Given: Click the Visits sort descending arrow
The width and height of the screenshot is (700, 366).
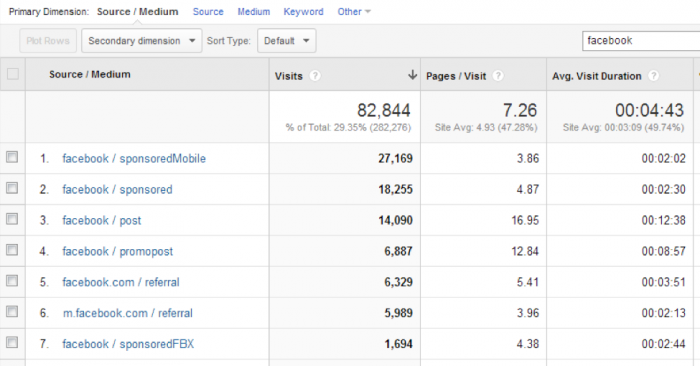Looking at the screenshot, I should [x=412, y=75].
